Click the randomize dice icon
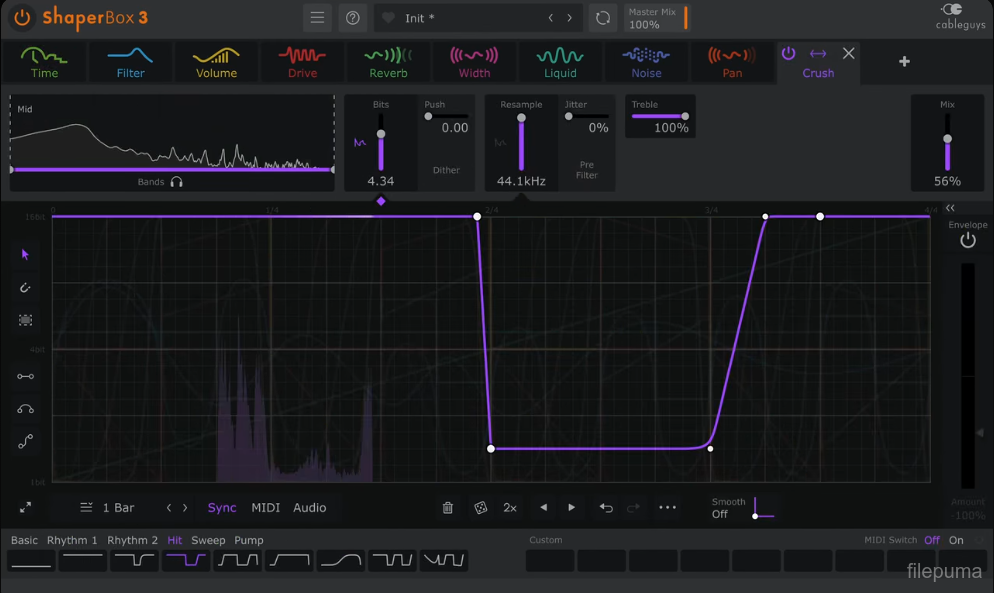This screenshot has height=593, width=994. (x=480, y=508)
